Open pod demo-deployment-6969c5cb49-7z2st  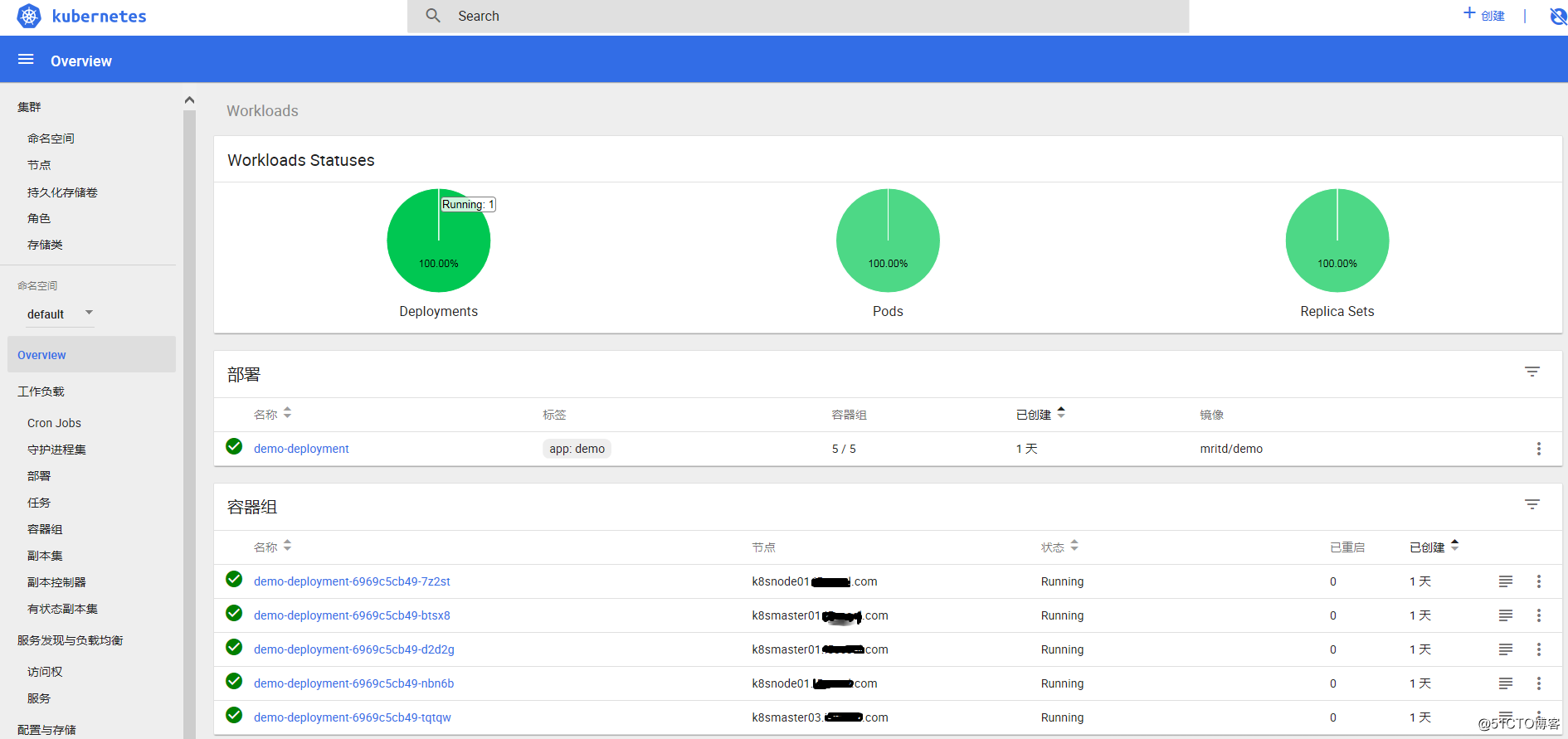(352, 581)
